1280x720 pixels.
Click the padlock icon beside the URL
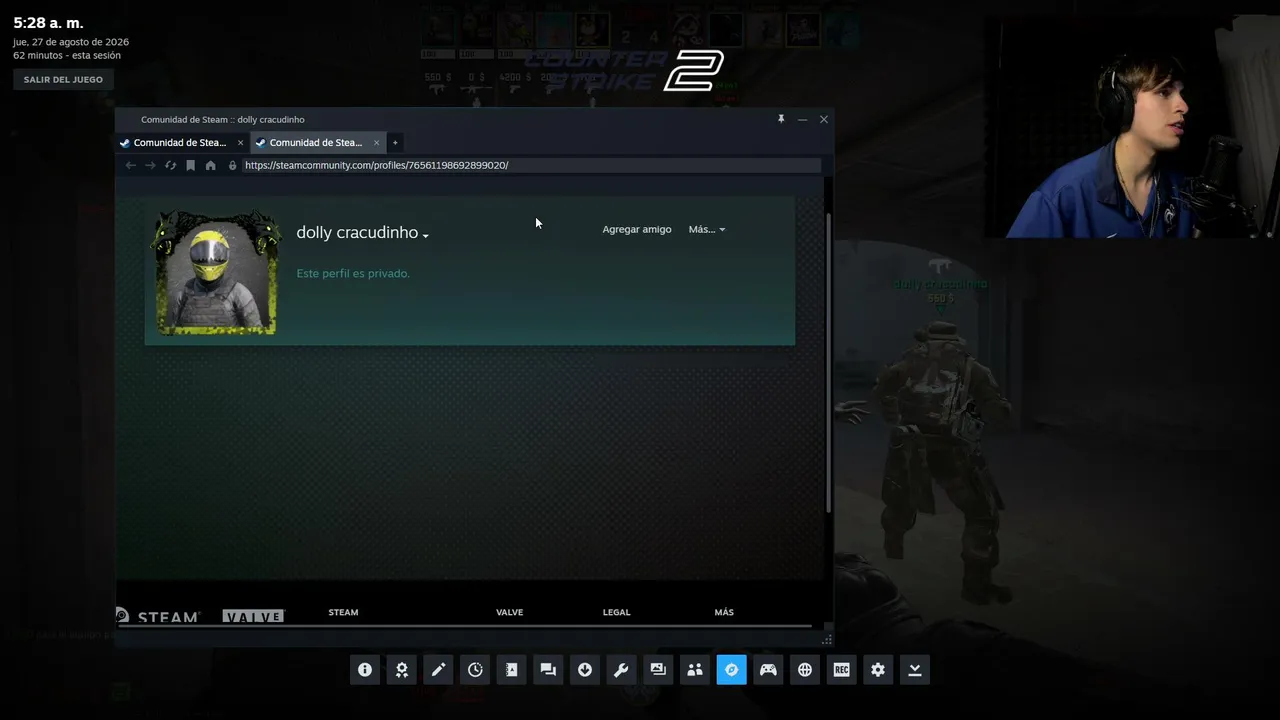point(233,165)
